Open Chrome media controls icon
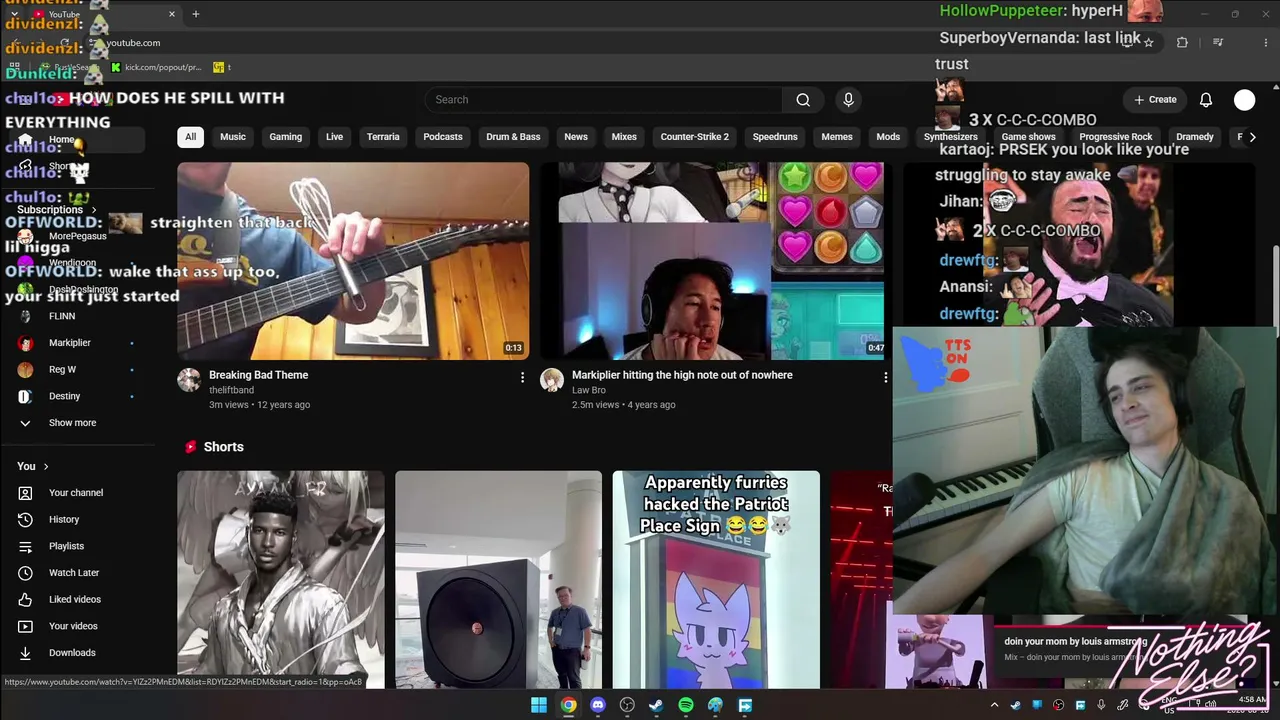This screenshot has width=1280, height=720. [1218, 42]
